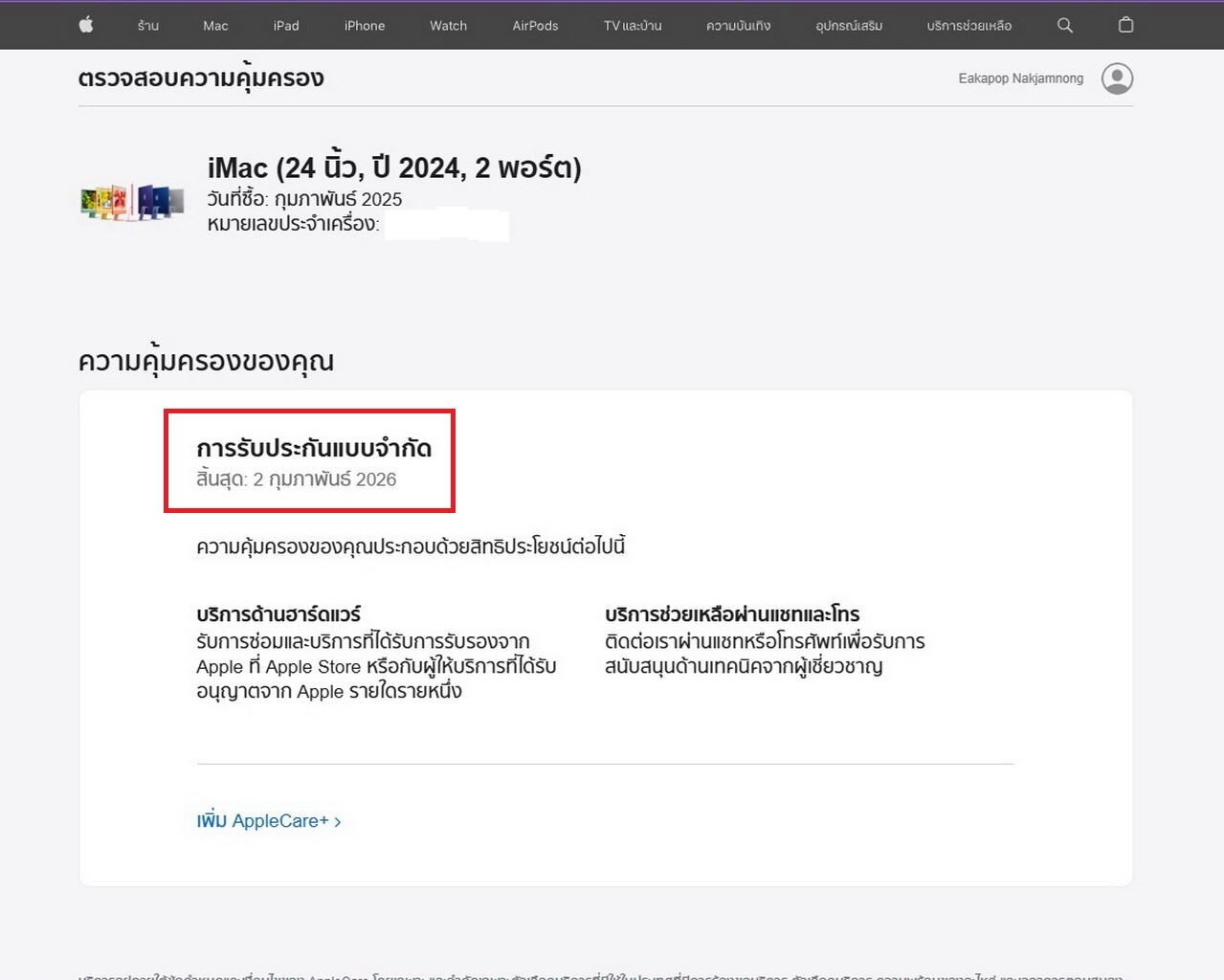Click the หมายเลขประจำเครื่อง label
Screen dimensions: 1224x980
294,224
